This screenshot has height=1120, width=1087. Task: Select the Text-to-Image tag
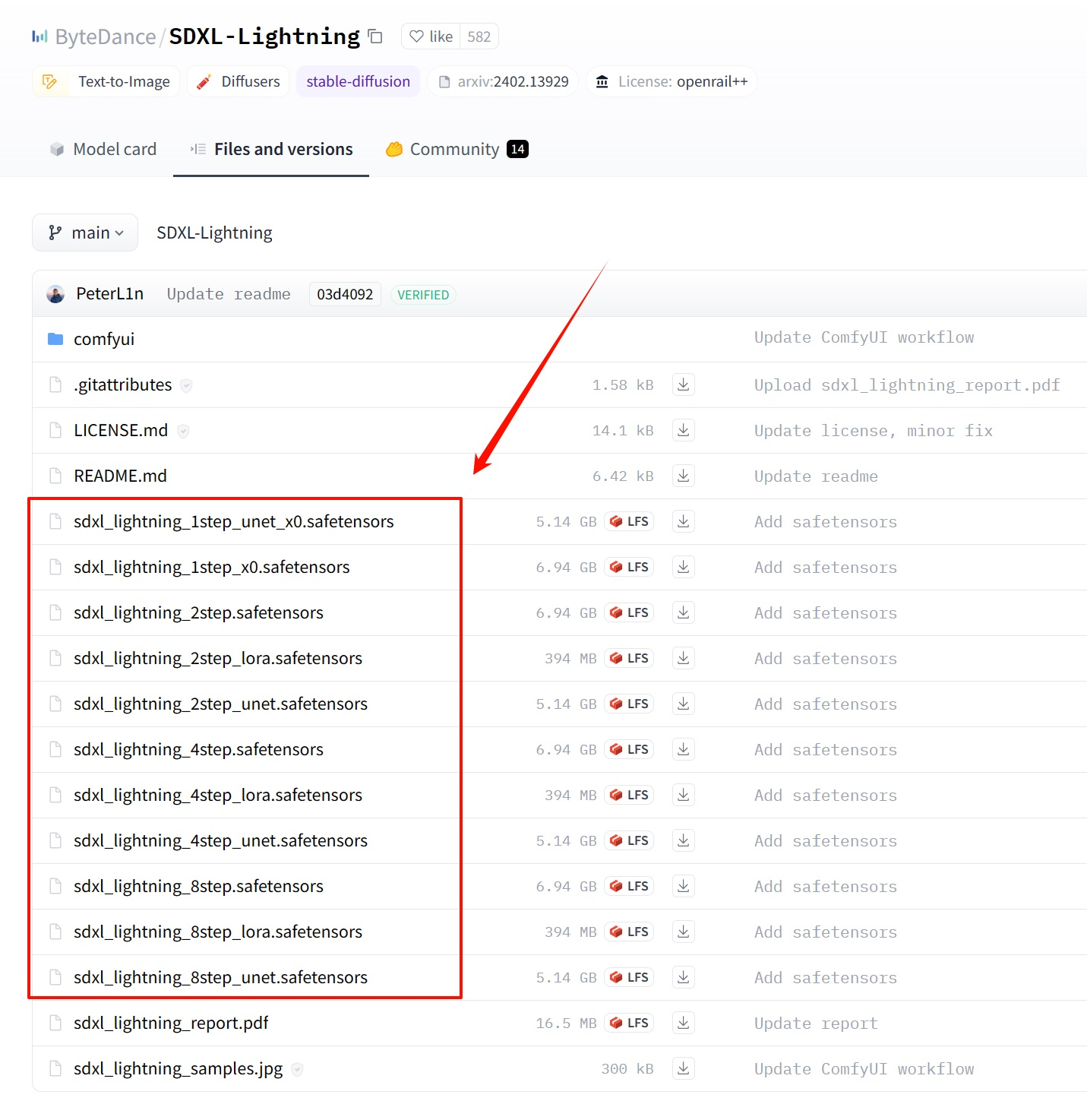coord(106,81)
